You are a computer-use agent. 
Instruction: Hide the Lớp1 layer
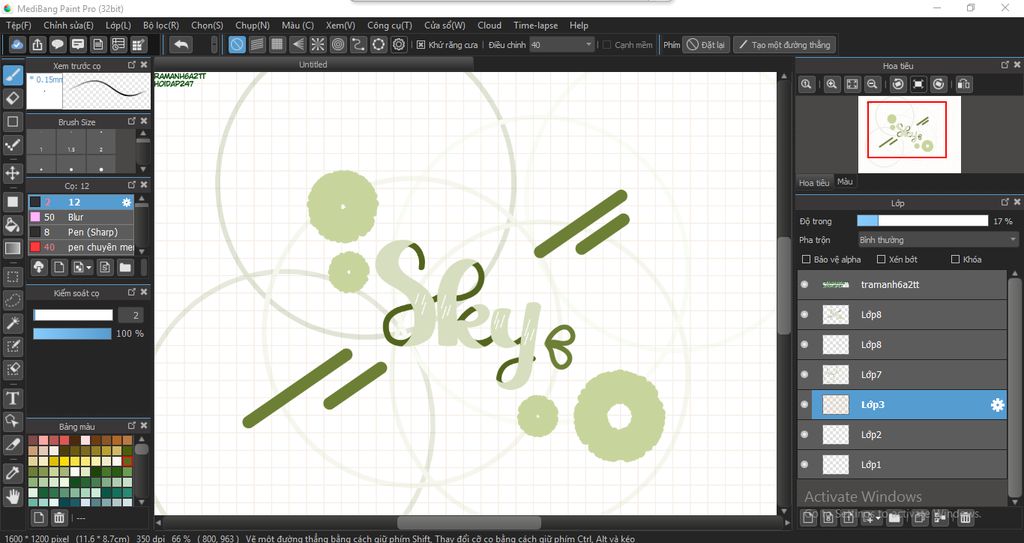(805, 465)
